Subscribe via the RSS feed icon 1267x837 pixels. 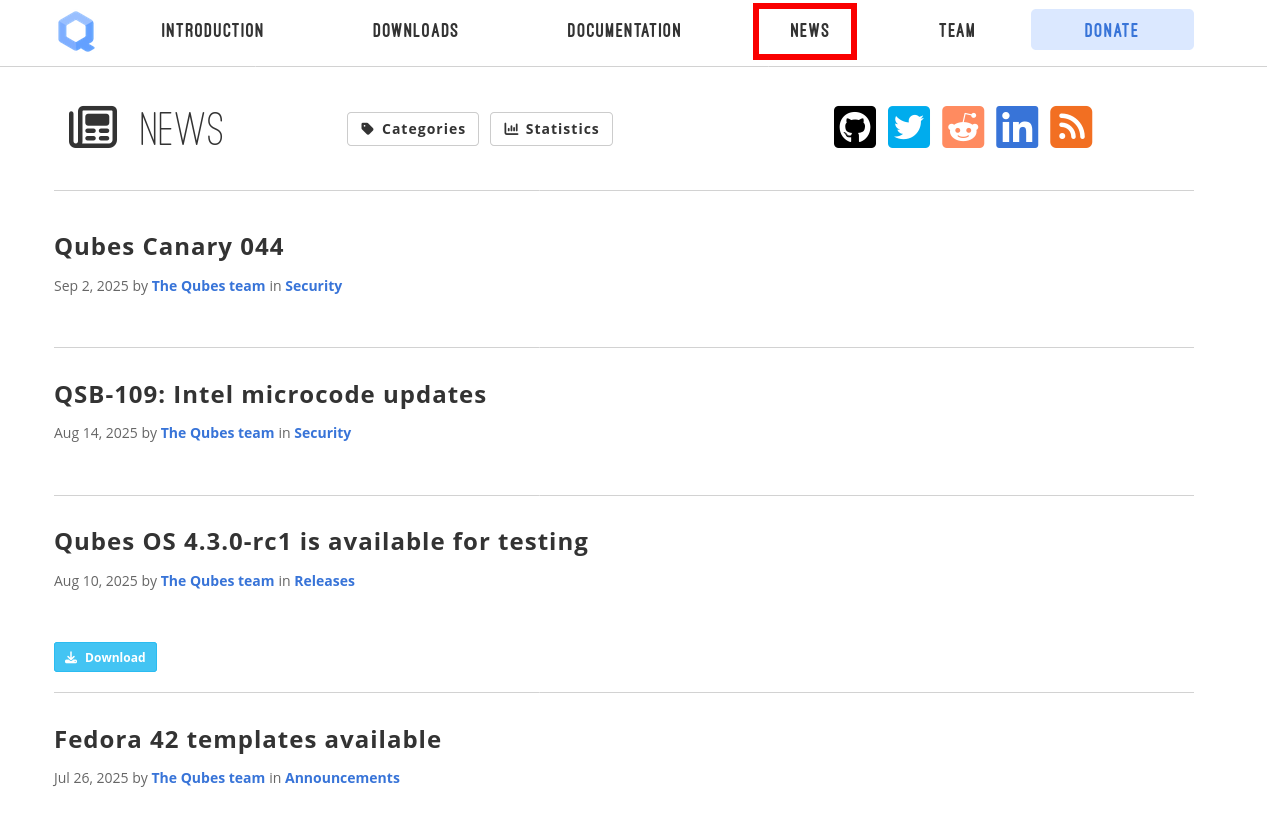1070,126
